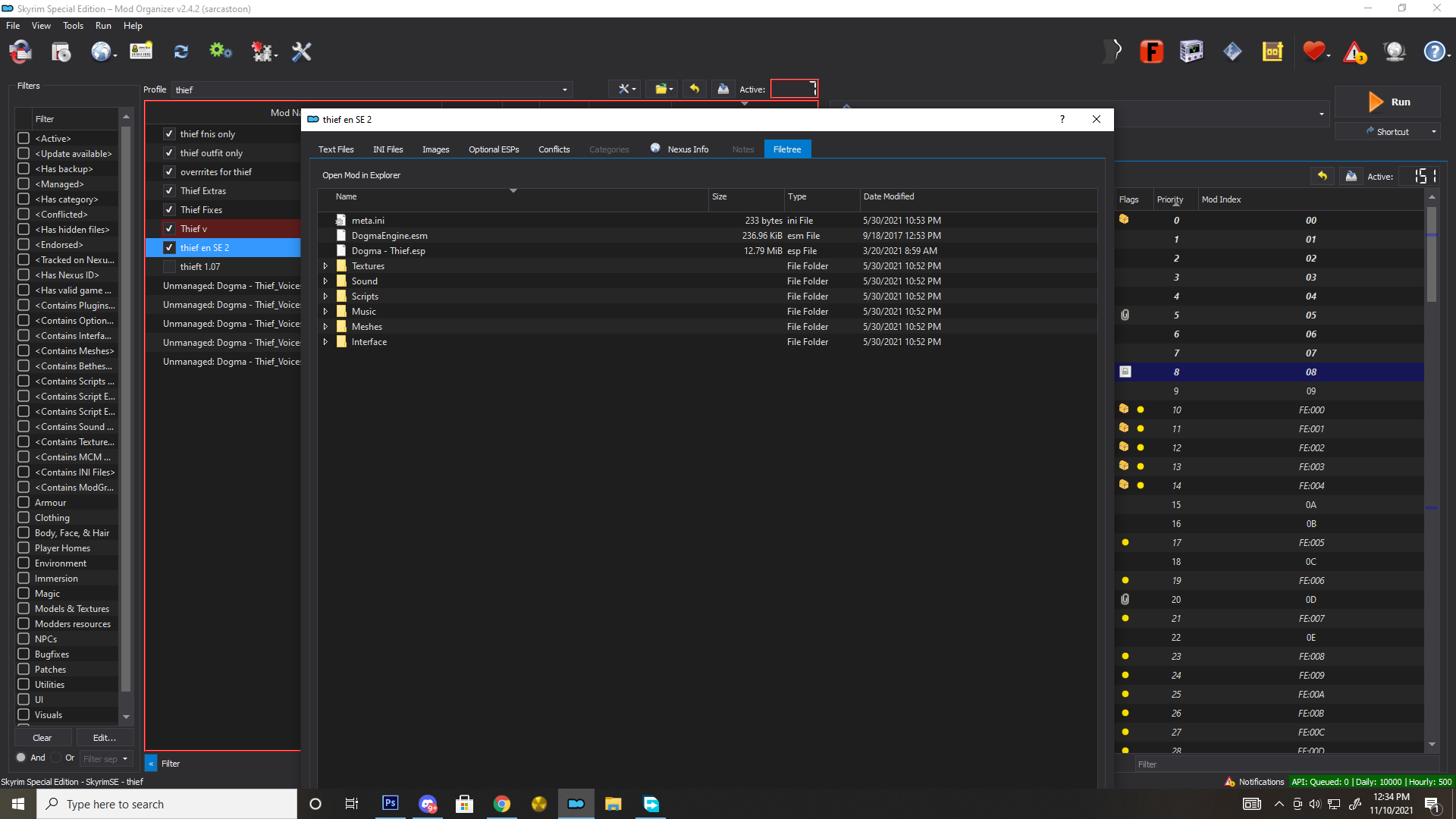This screenshot has height=819, width=1456.
Task: Expand the Sound folder in Filetree
Action: [325, 281]
